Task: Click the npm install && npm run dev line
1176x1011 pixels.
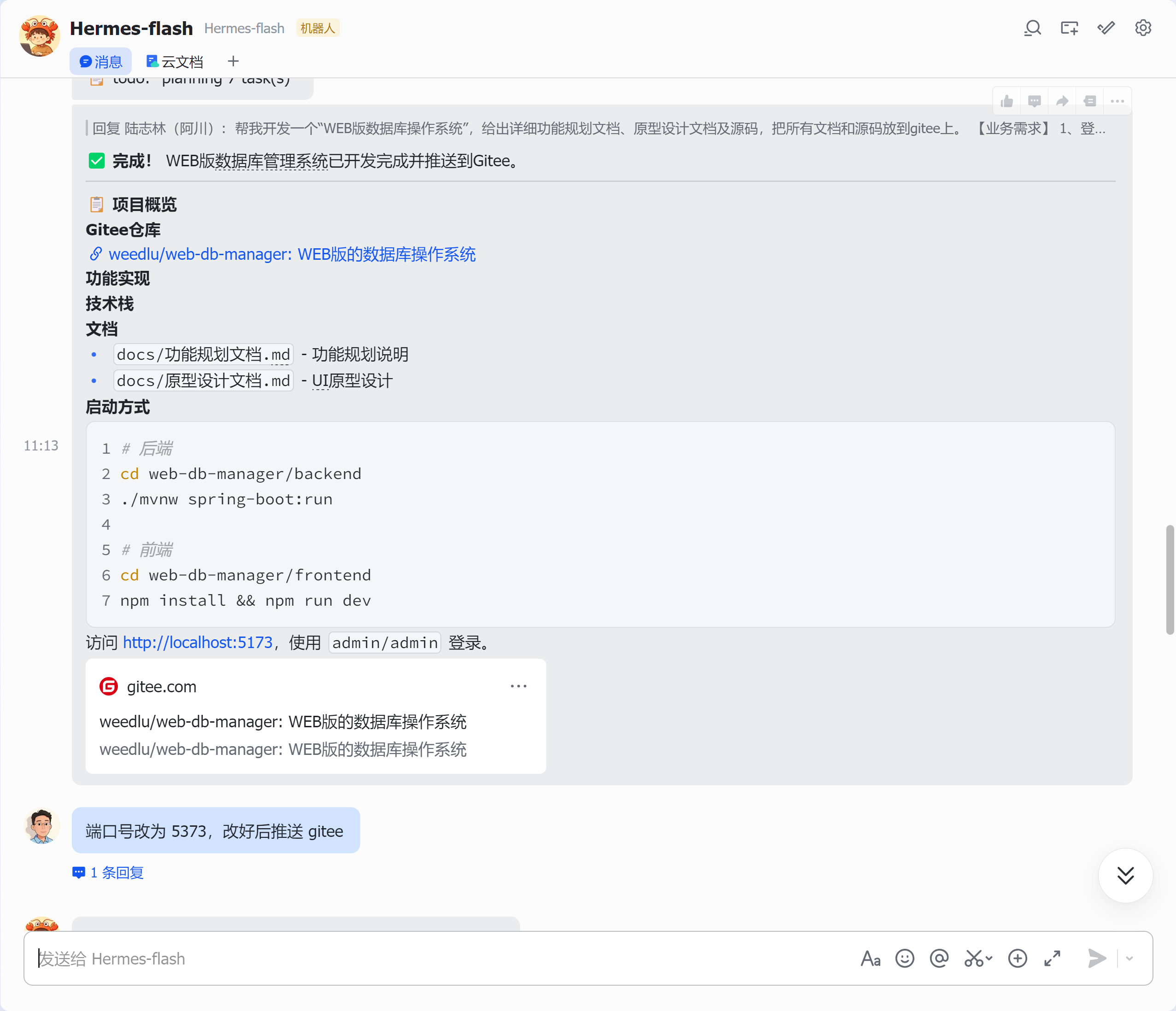Action: (x=245, y=601)
